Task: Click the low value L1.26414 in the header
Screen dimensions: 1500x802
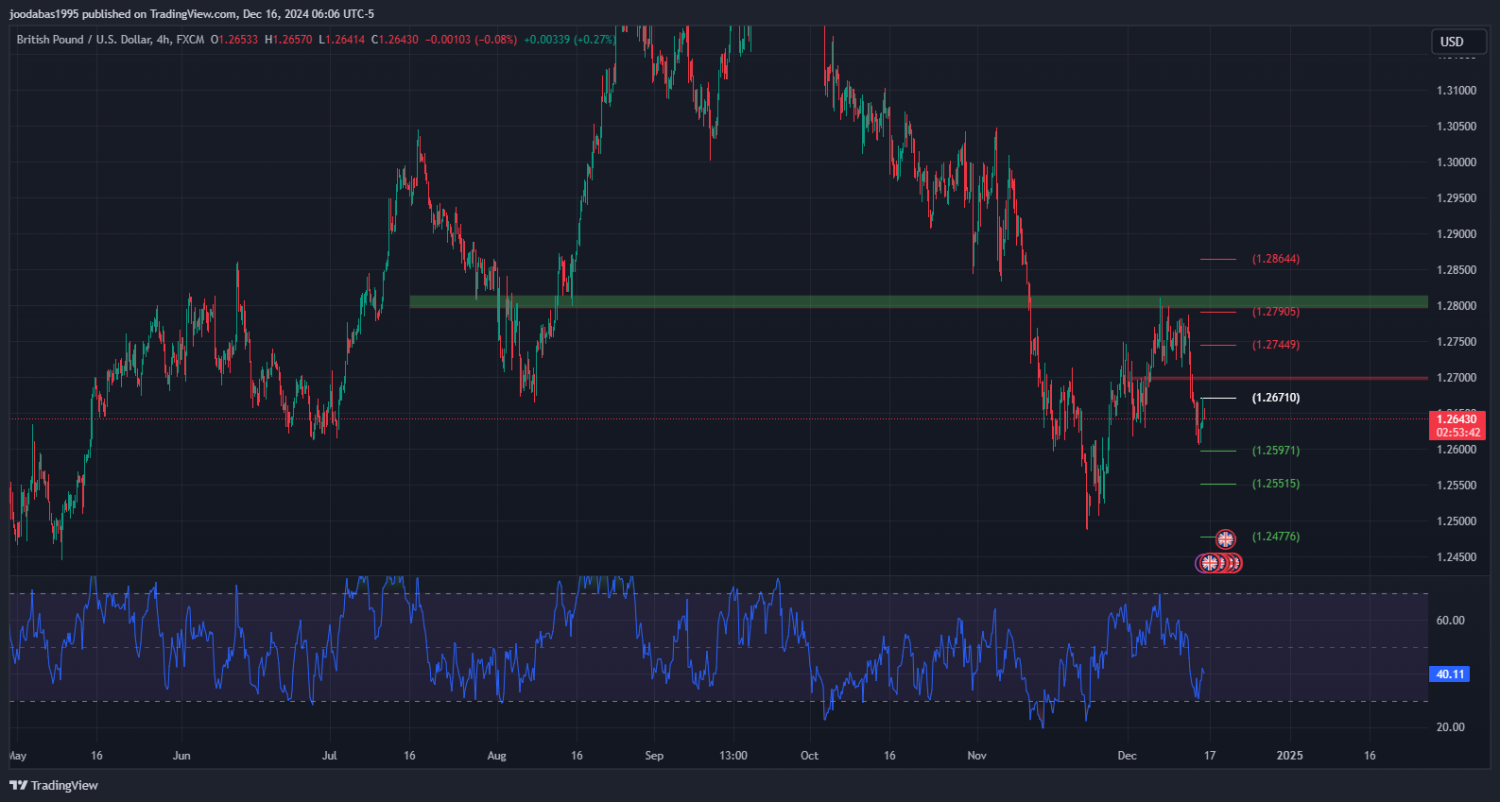Action: tap(342, 39)
